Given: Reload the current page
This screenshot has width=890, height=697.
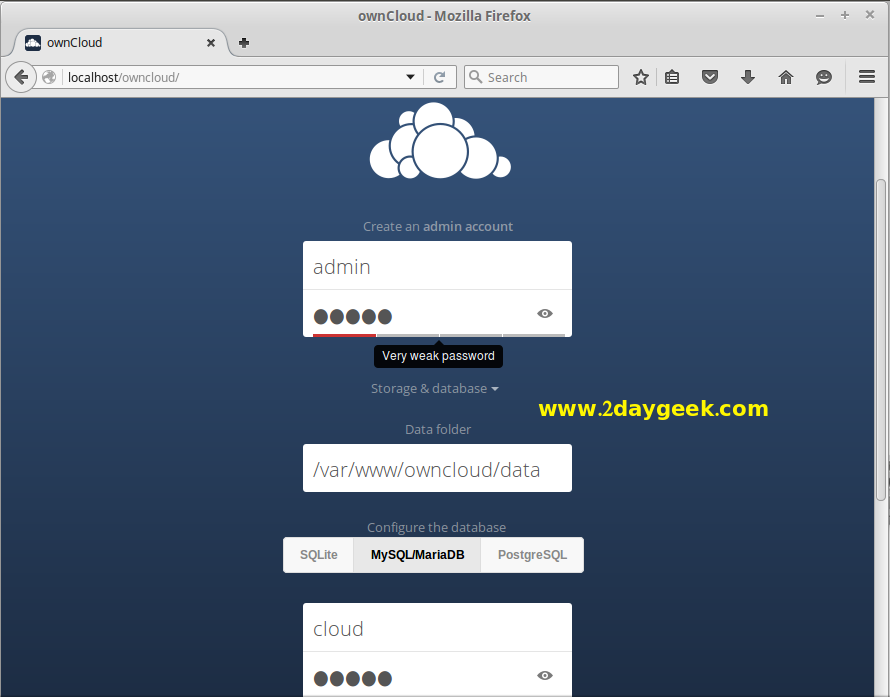Looking at the screenshot, I should (439, 77).
